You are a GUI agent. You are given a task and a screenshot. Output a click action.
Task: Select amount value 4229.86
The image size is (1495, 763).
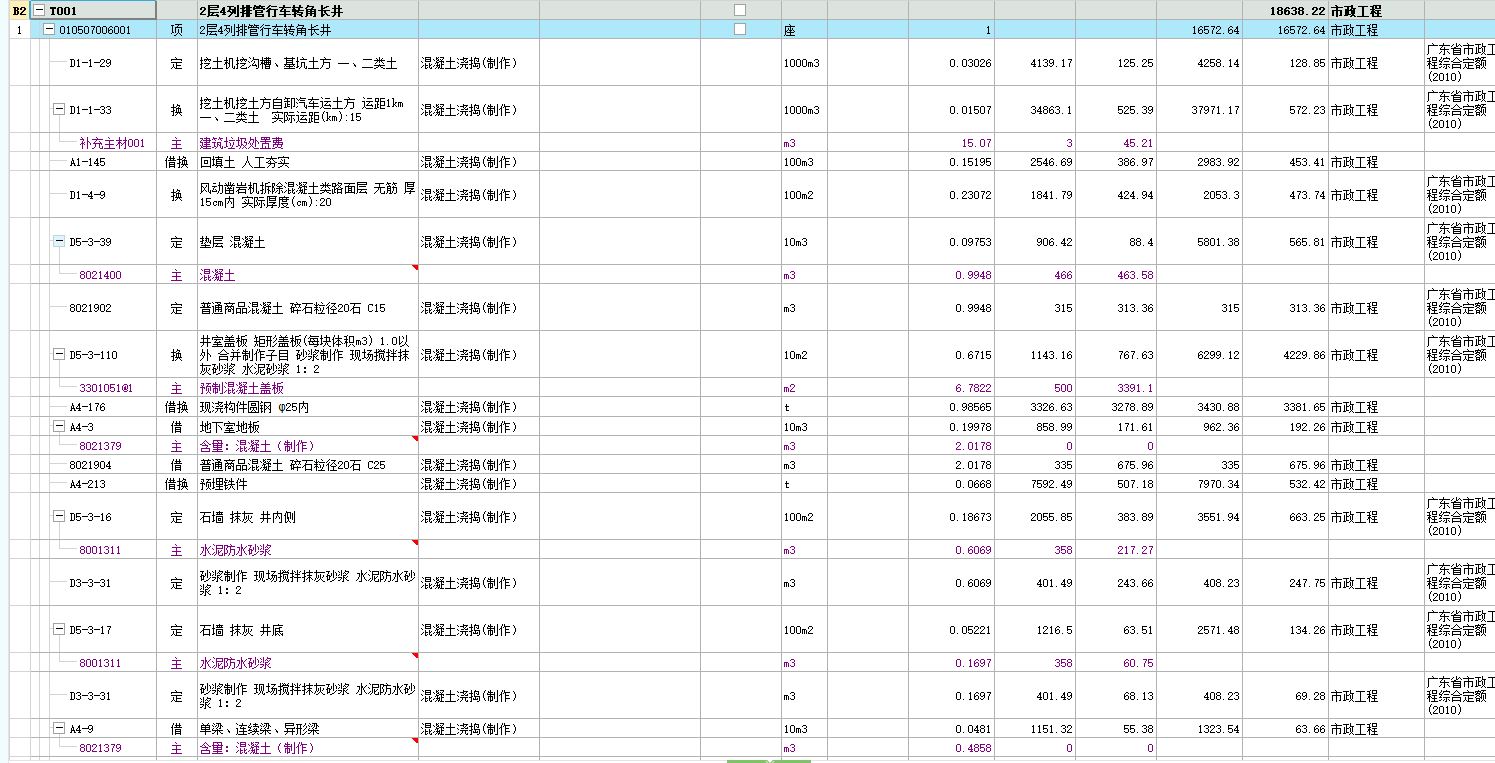click(1305, 355)
